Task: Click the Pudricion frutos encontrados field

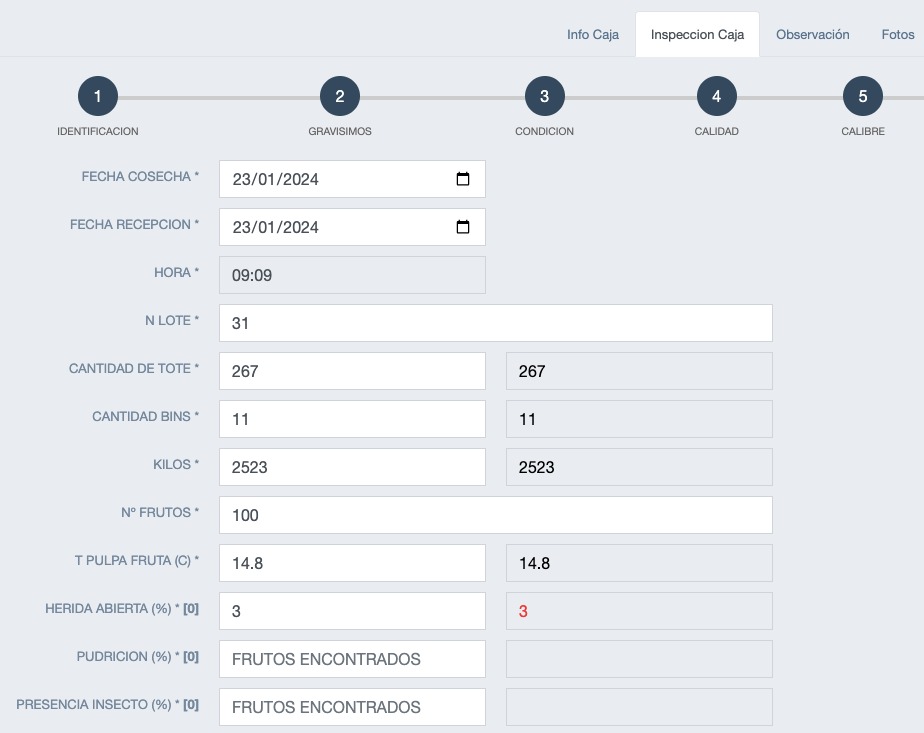Action: point(352,659)
